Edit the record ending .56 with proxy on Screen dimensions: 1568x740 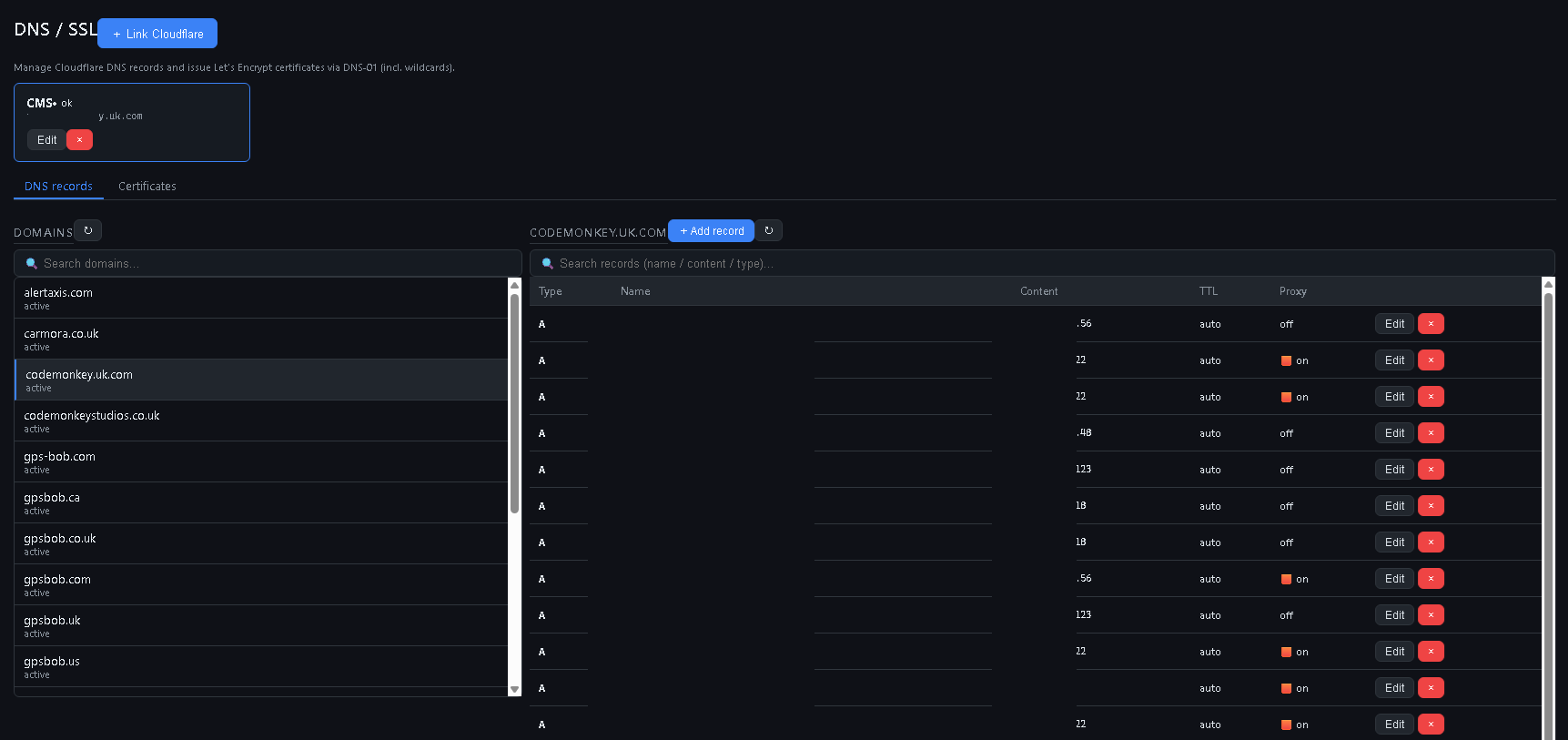[1394, 579]
